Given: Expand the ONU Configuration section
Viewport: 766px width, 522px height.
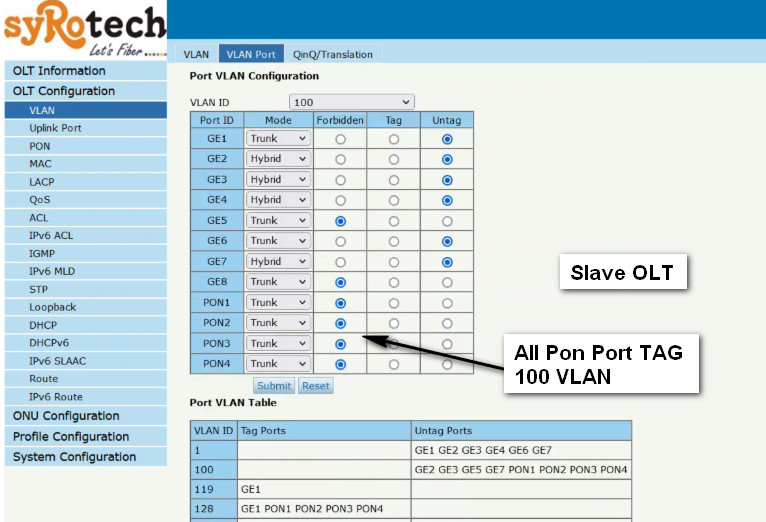Looking at the screenshot, I should coord(66,416).
